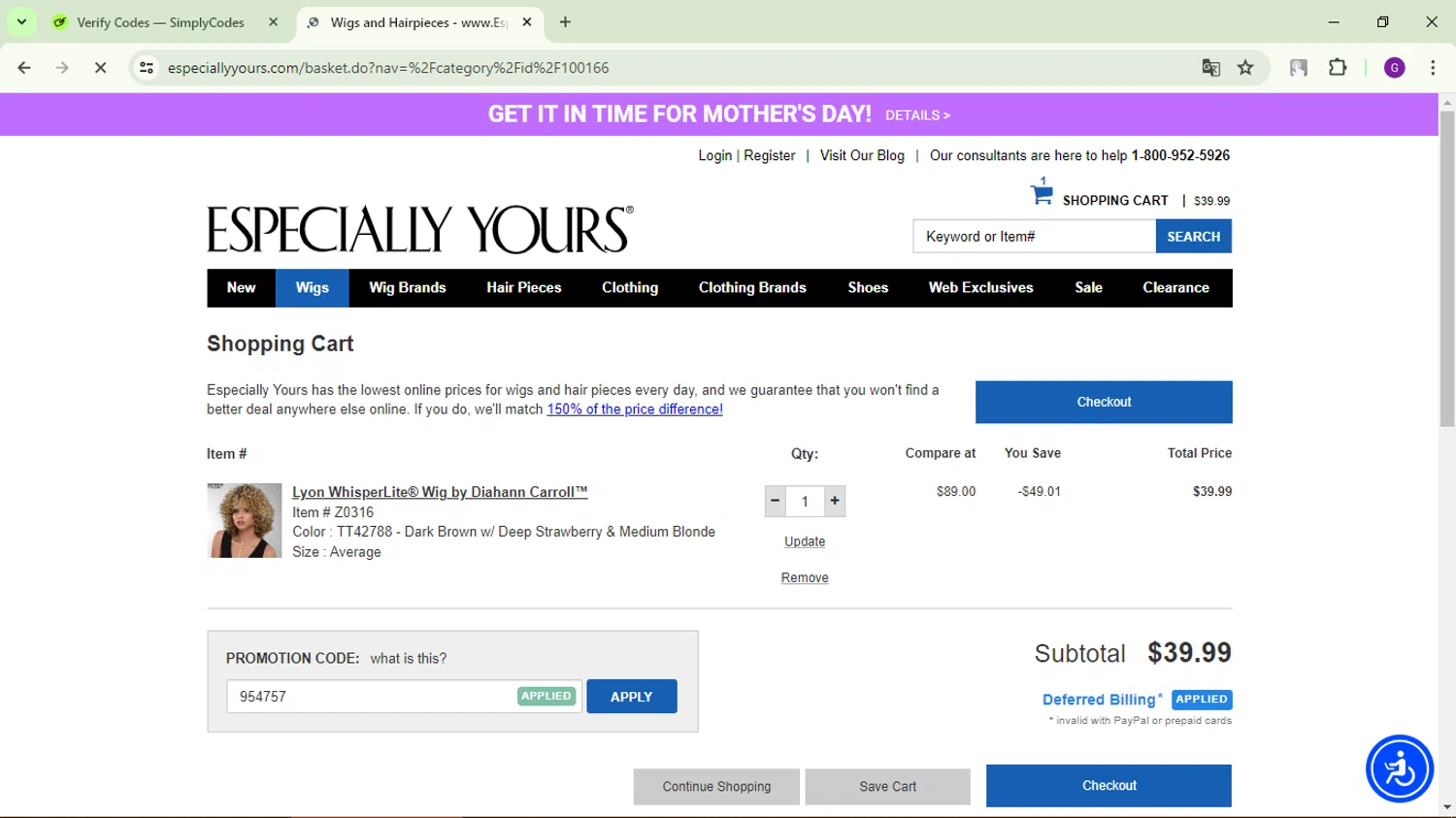Click the browser profile sidebar icon
Image resolution: width=1456 pixels, height=818 pixels.
(x=1298, y=68)
